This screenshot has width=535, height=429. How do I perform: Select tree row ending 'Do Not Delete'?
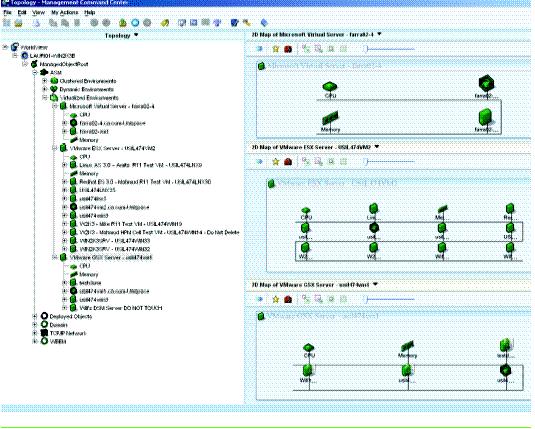coord(159,232)
